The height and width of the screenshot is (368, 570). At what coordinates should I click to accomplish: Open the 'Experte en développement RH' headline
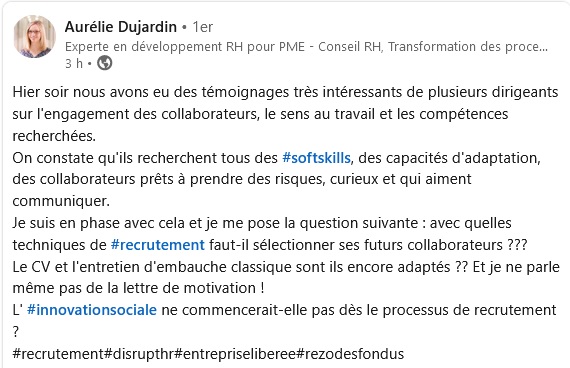(306, 47)
